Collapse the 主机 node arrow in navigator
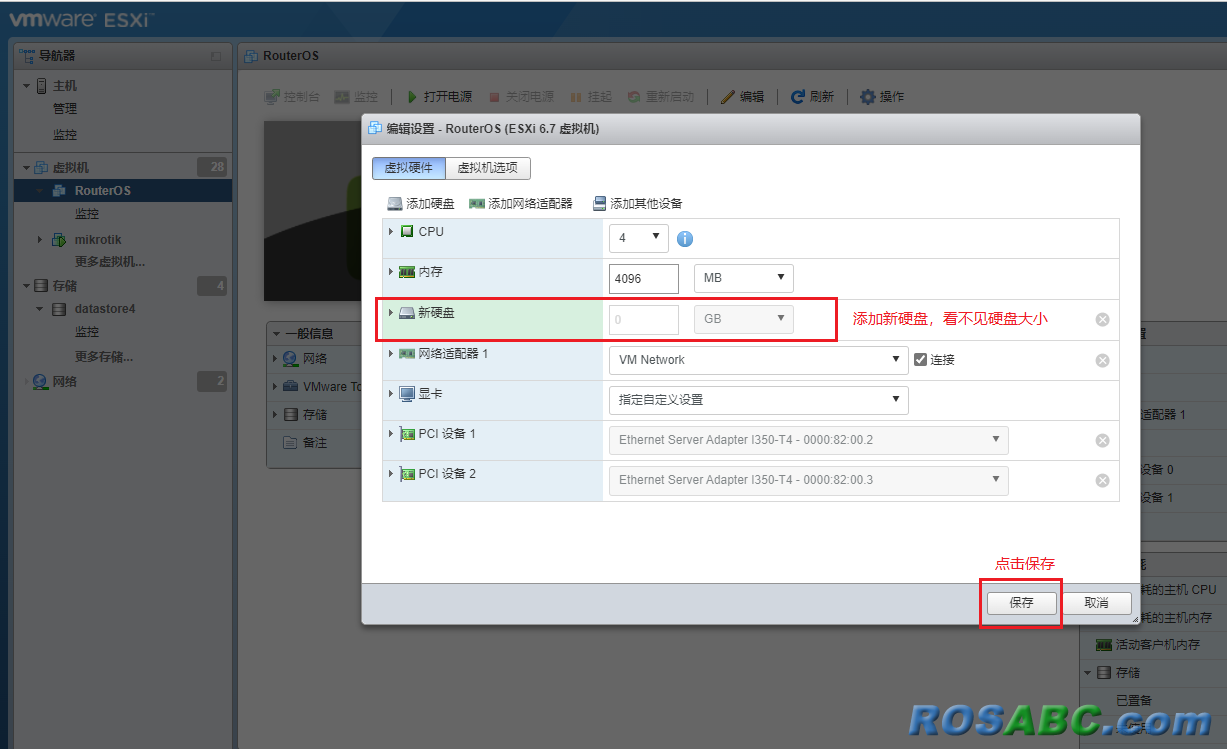The image size is (1227, 749). coord(26,86)
